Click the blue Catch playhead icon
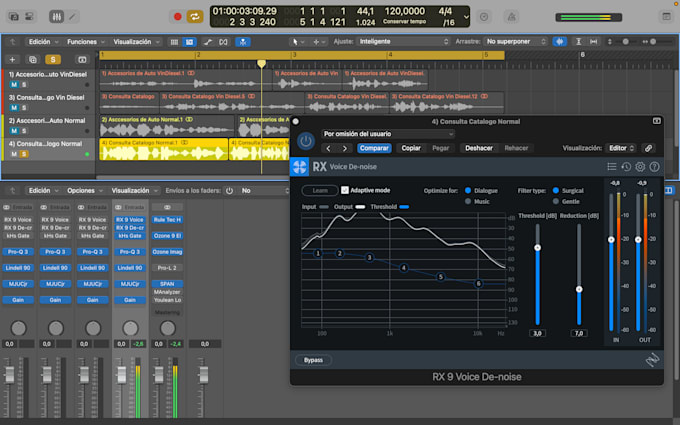This screenshot has height=425, width=680. tap(243, 42)
